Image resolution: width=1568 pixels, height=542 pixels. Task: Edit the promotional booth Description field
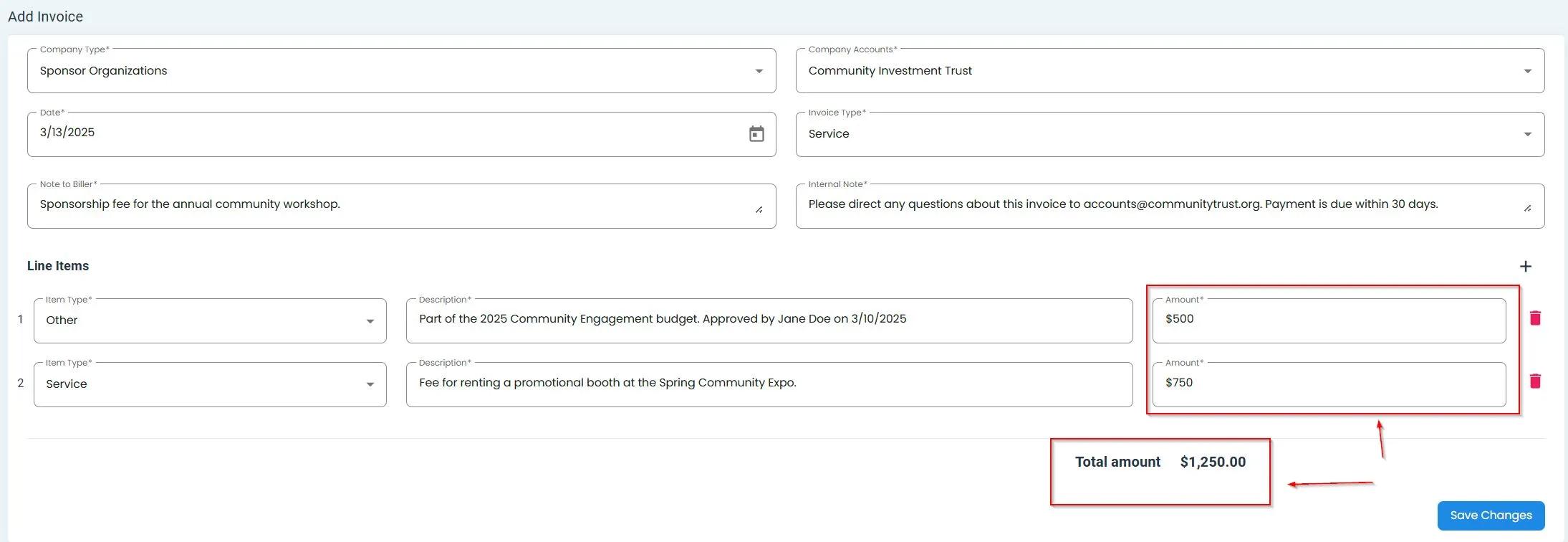tap(768, 384)
